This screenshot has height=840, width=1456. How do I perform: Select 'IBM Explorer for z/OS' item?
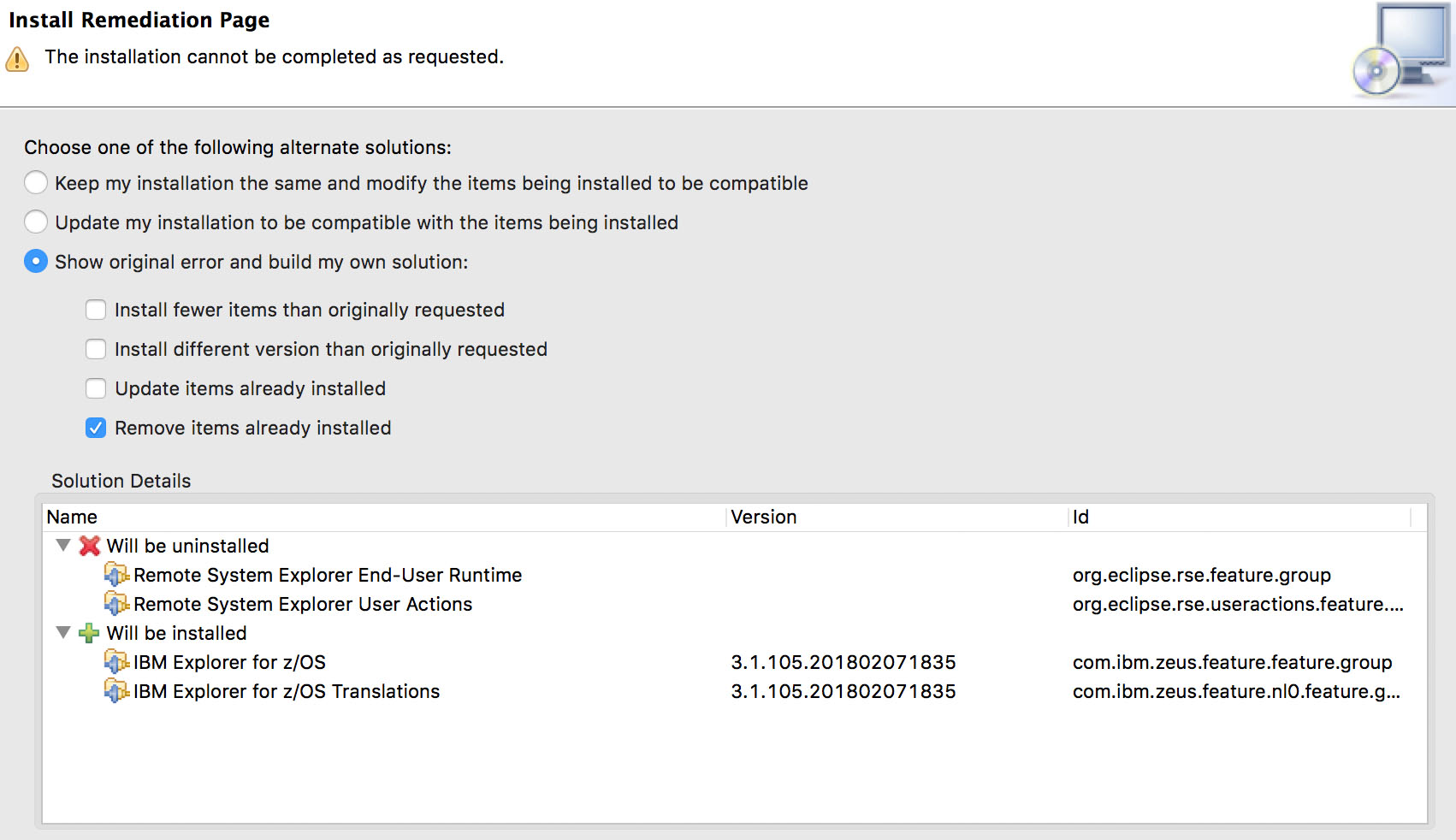229,662
